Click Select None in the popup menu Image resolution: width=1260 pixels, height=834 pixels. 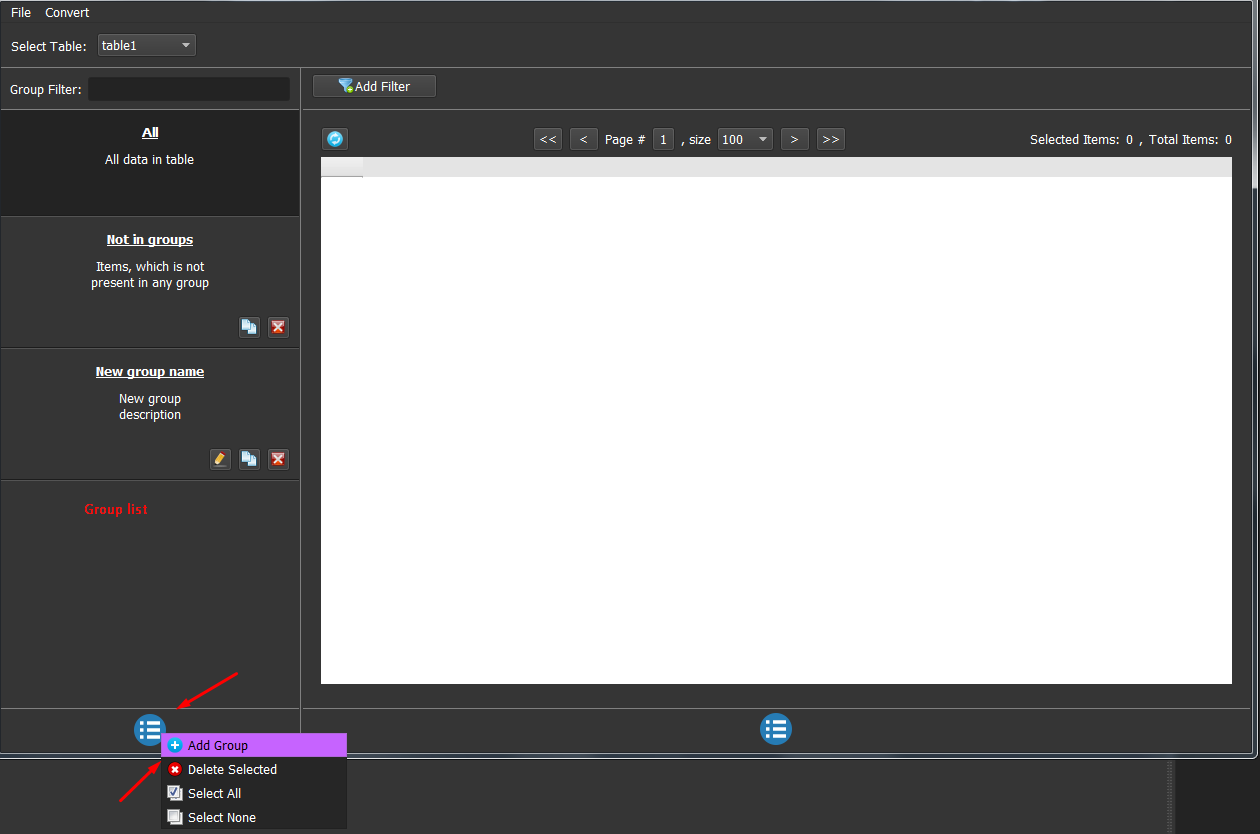pyautogui.click(x=221, y=817)
